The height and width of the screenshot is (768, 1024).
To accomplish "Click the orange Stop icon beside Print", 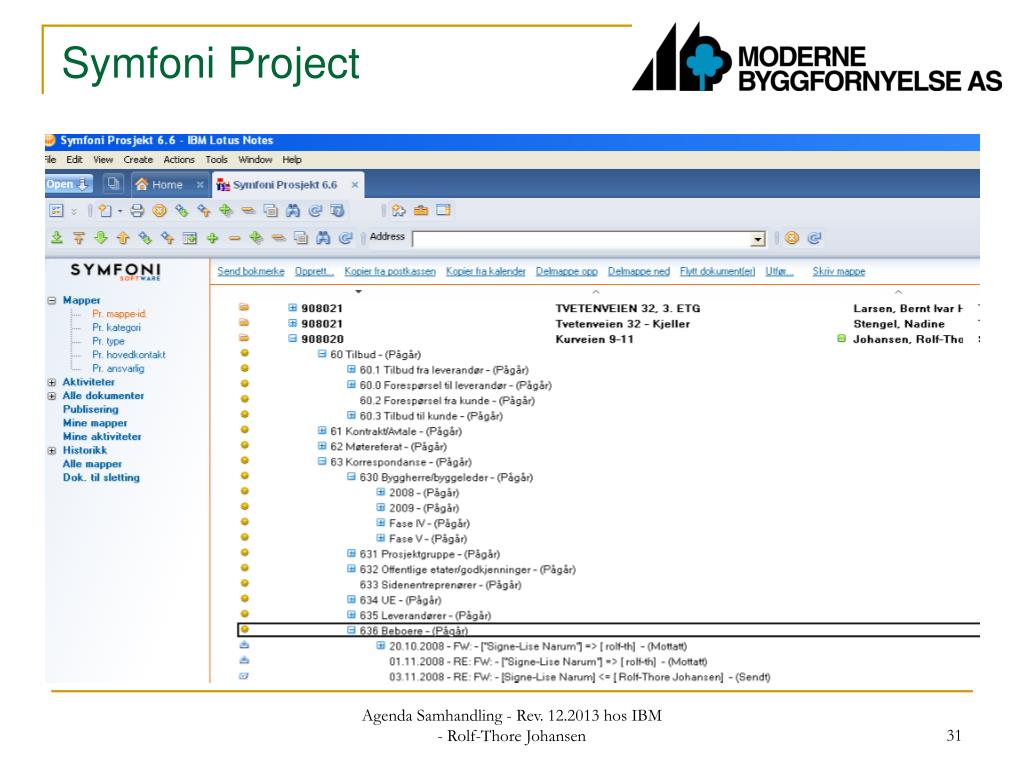I will (x=159, y=210).
